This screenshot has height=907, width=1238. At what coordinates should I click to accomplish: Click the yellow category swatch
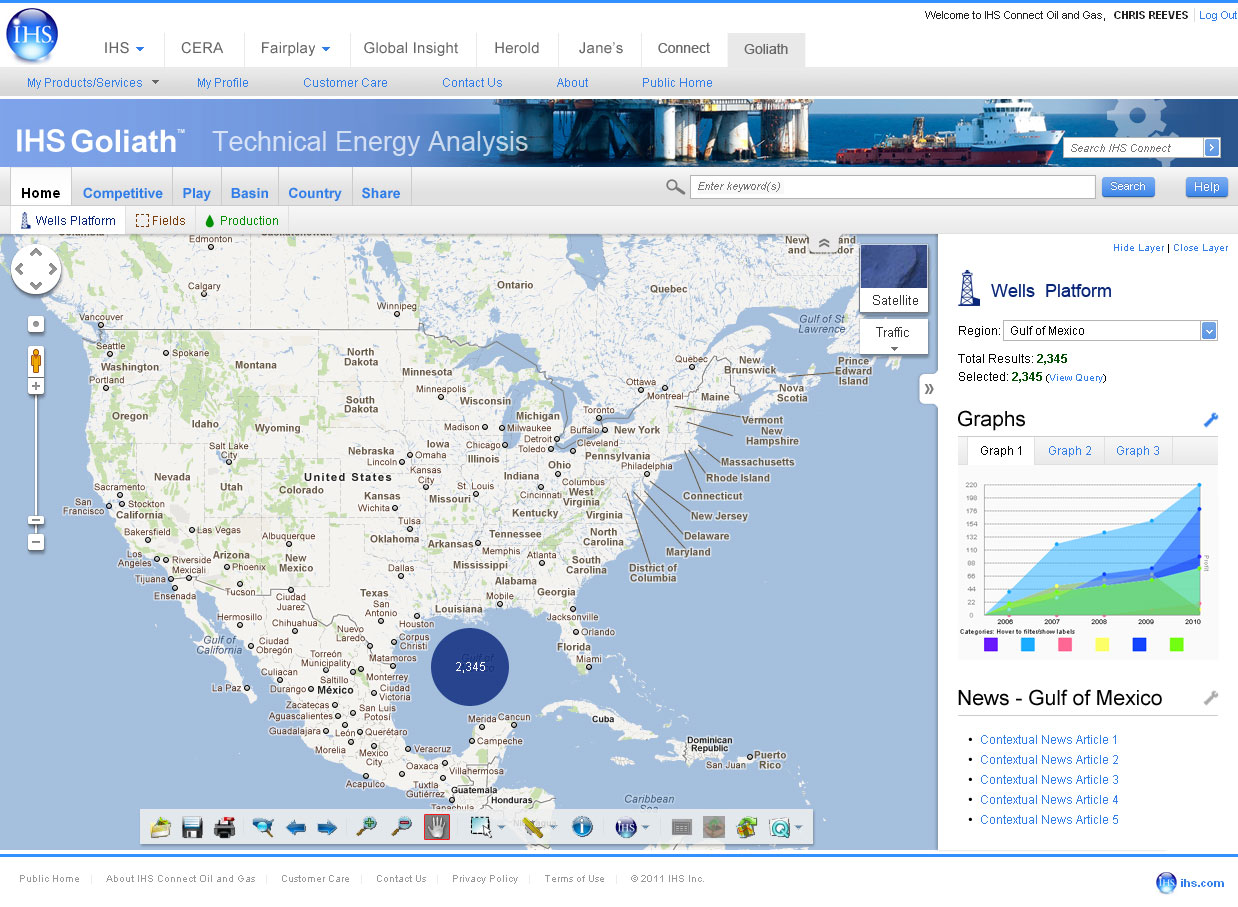1102,645
